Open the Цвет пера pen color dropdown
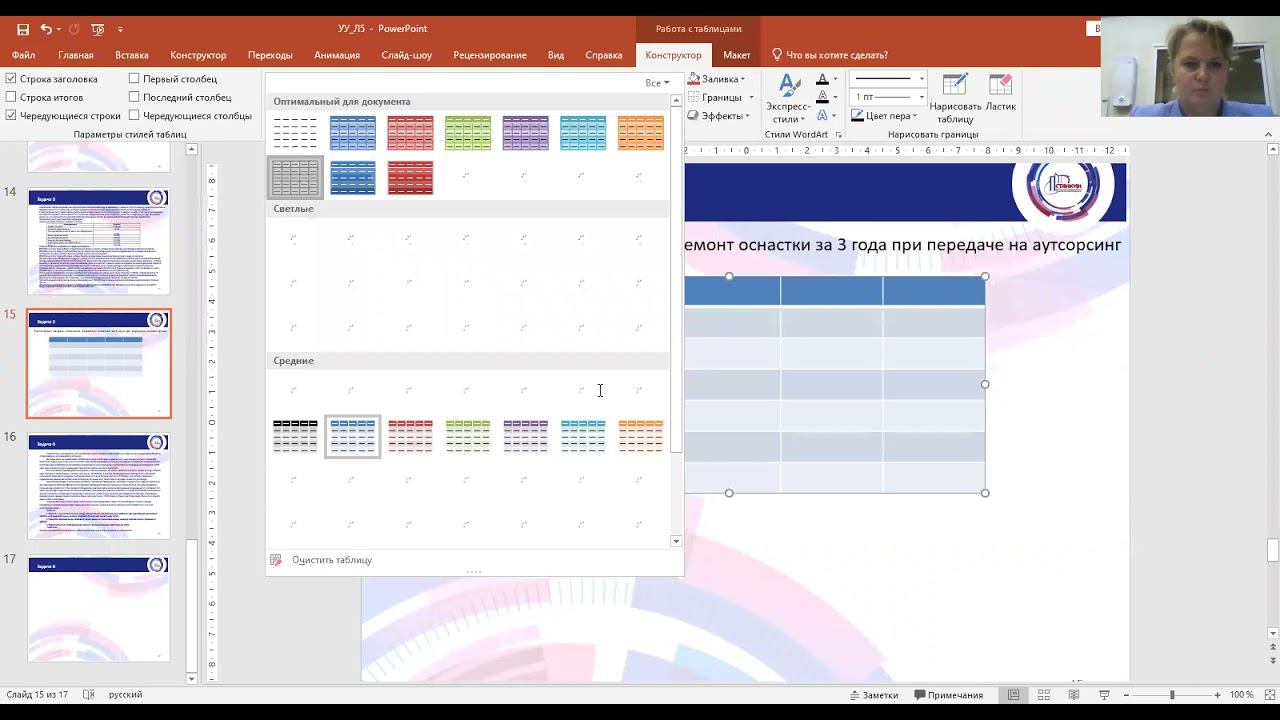This screenshot has height=720, width=1280. coord(885,116)
